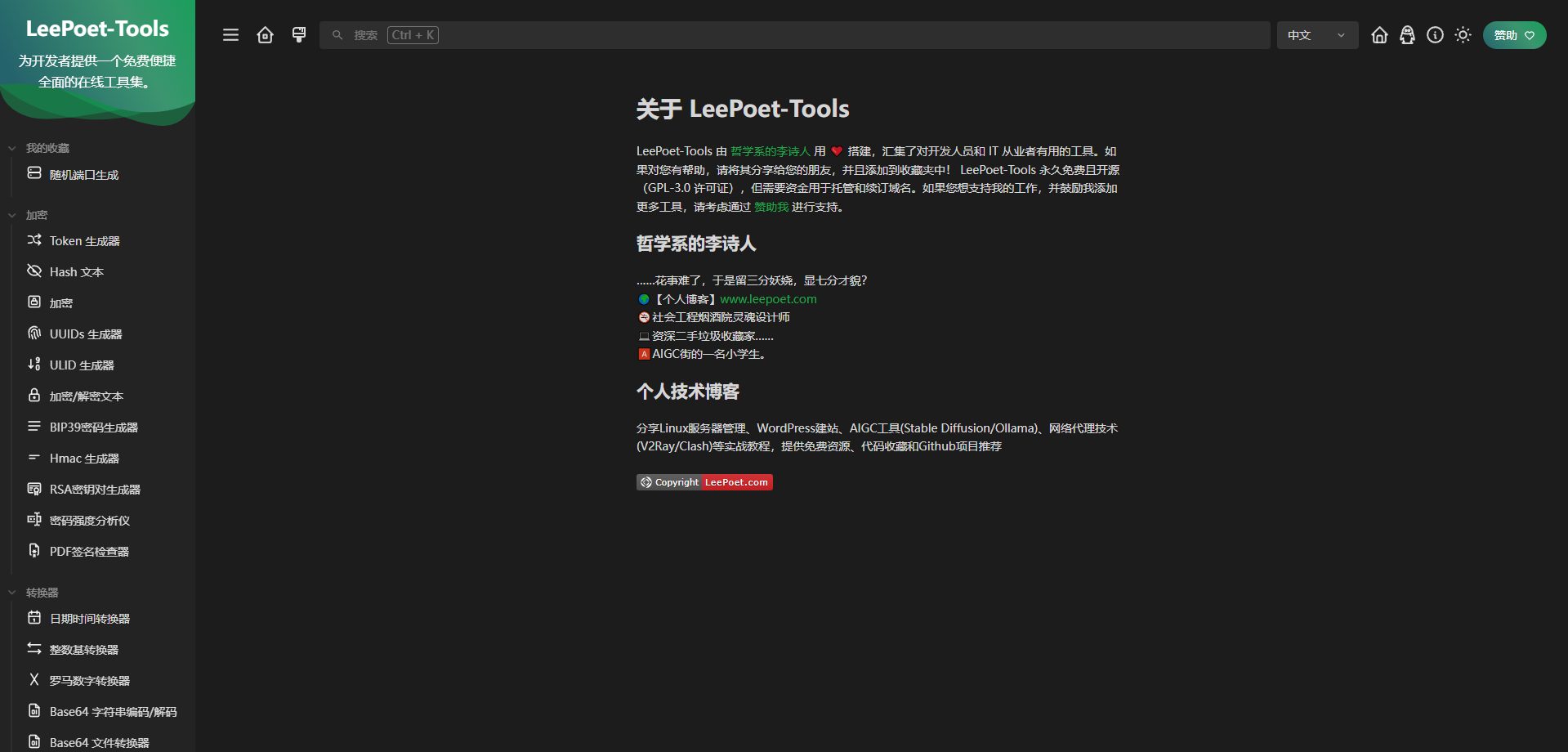Open the Hash 文本 tool
This screenshot has height=752, width=1568.
coord(76,271)
